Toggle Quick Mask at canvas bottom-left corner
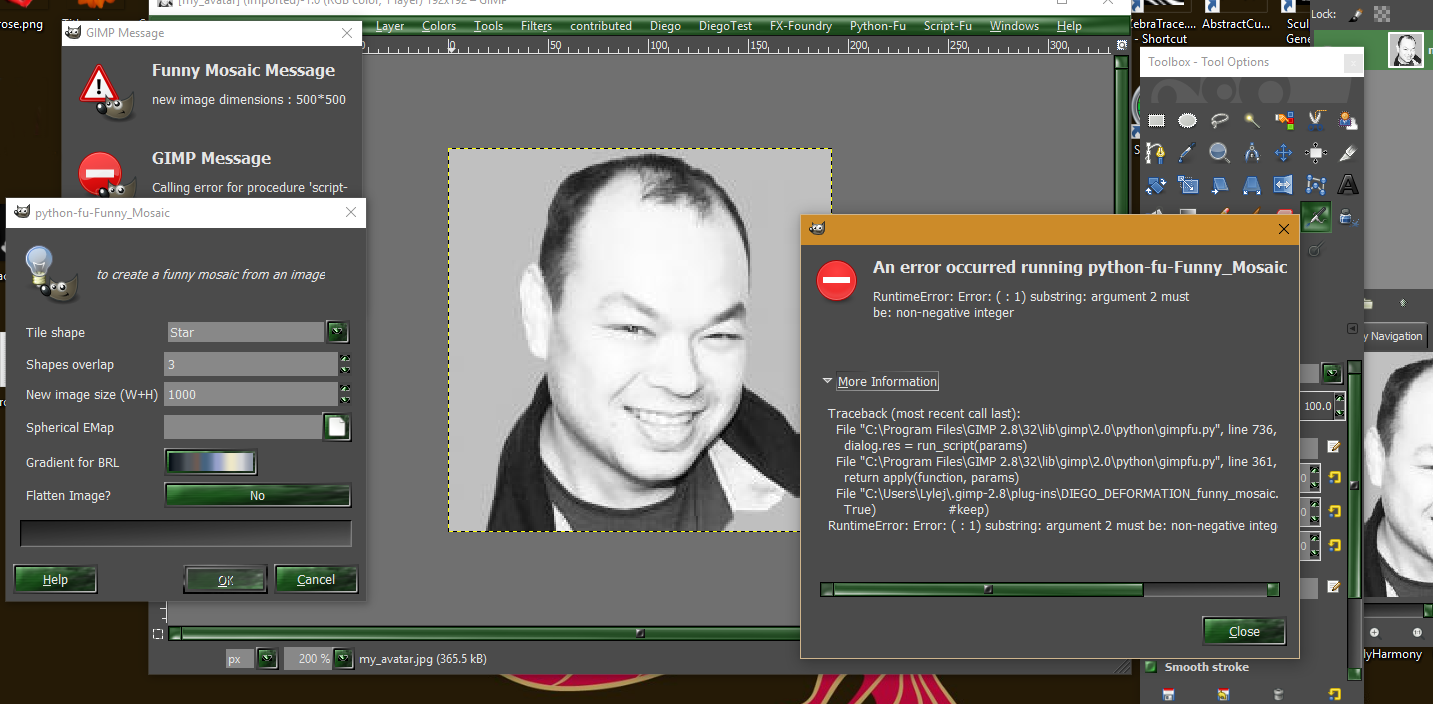 pos(158,634)
